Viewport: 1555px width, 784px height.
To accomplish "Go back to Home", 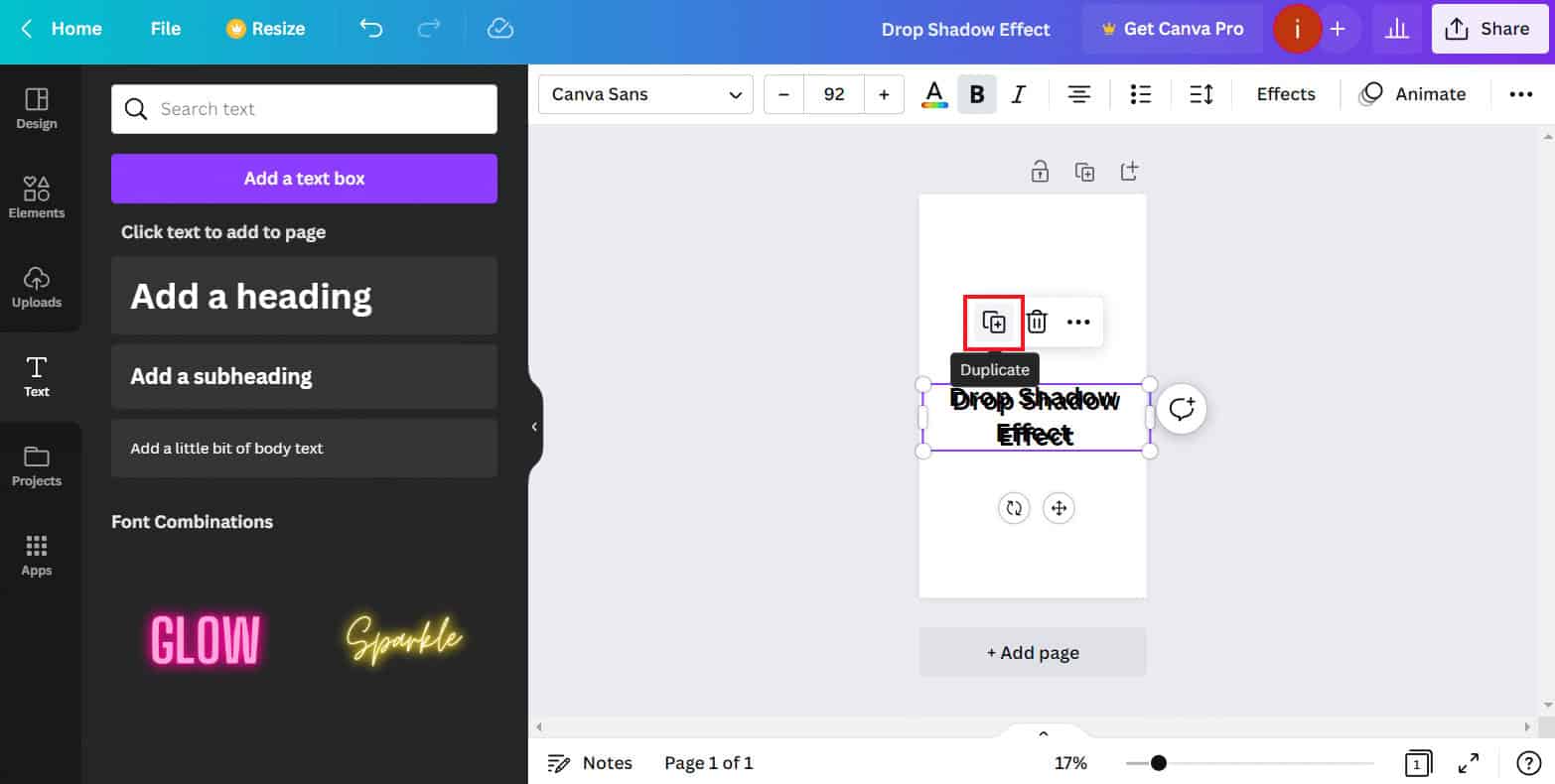I will [x=62, y=29].
